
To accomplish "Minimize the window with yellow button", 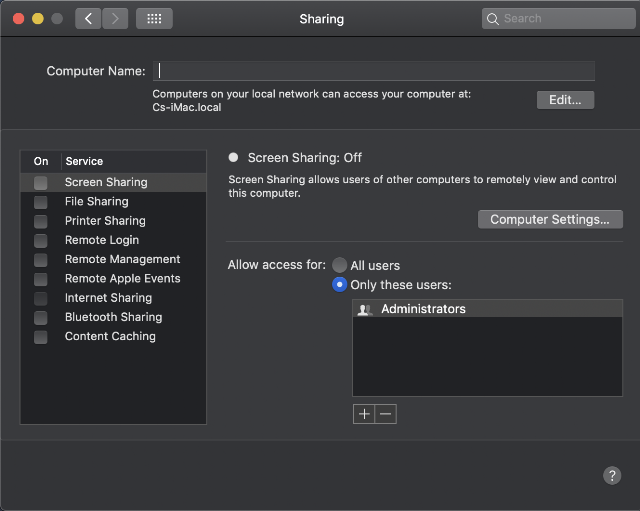I will pyautogui.click(x=38, y=19).
